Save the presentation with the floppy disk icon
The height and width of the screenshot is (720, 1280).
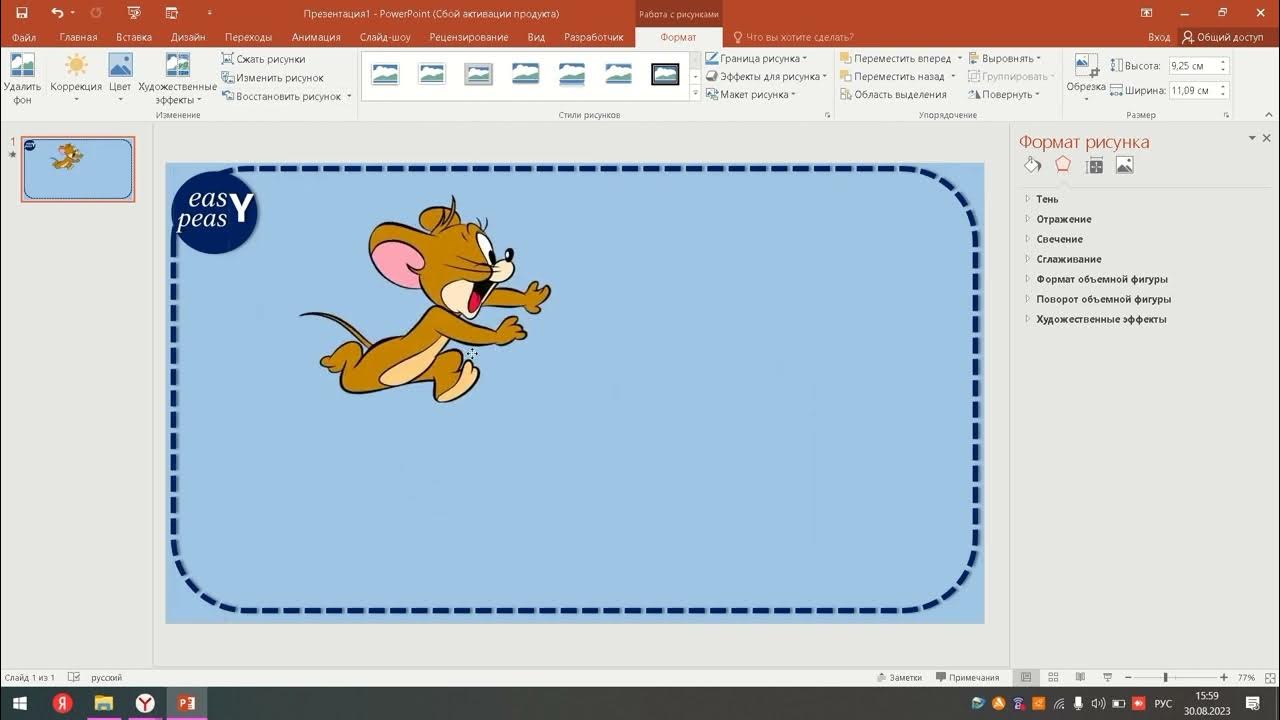21,13
